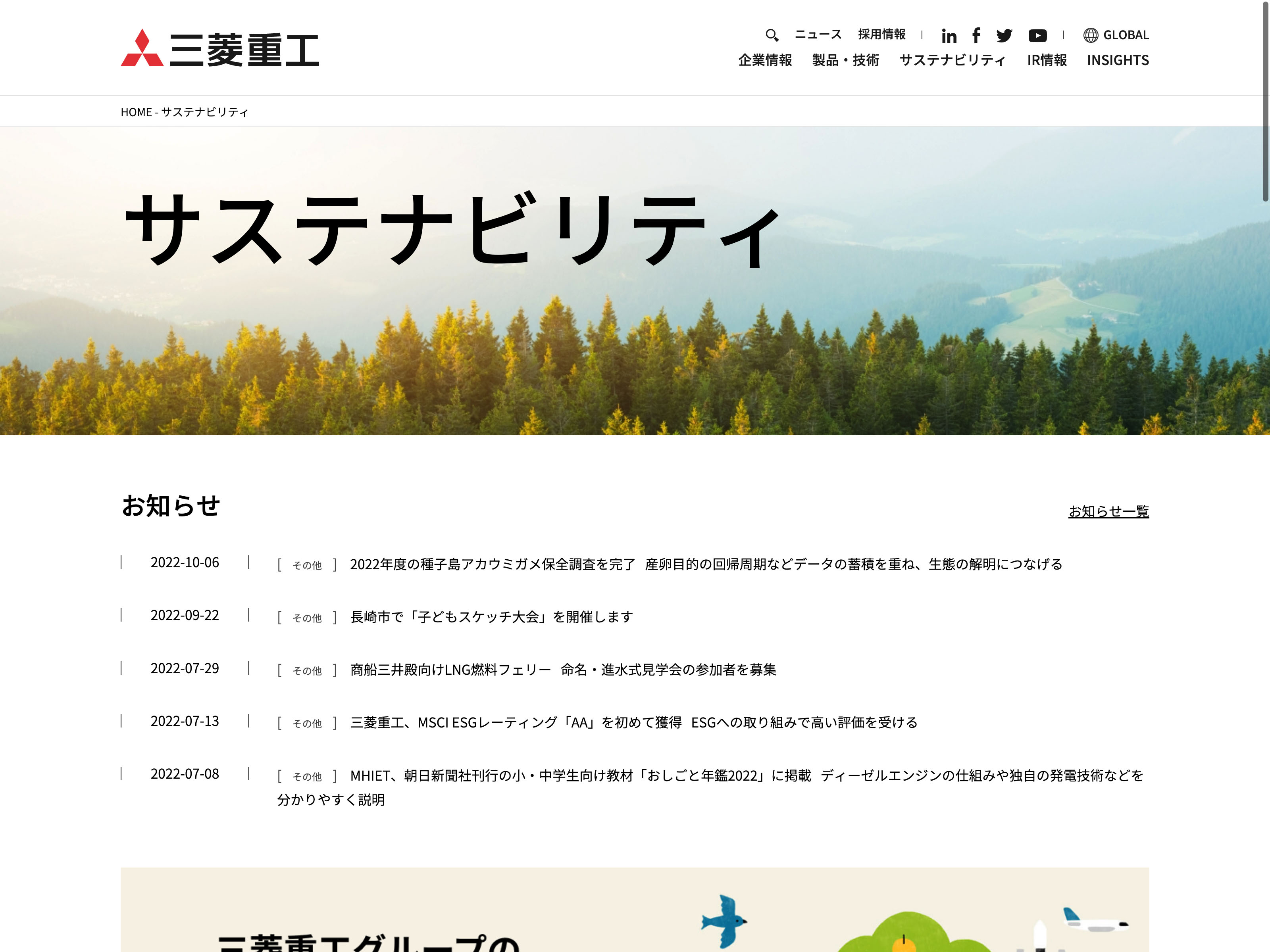The width and height of the screenshot is (1270, 952).
Task: Open the お知らせ一覧 link
Action: pyautogui.click(x=1108, y=511)
